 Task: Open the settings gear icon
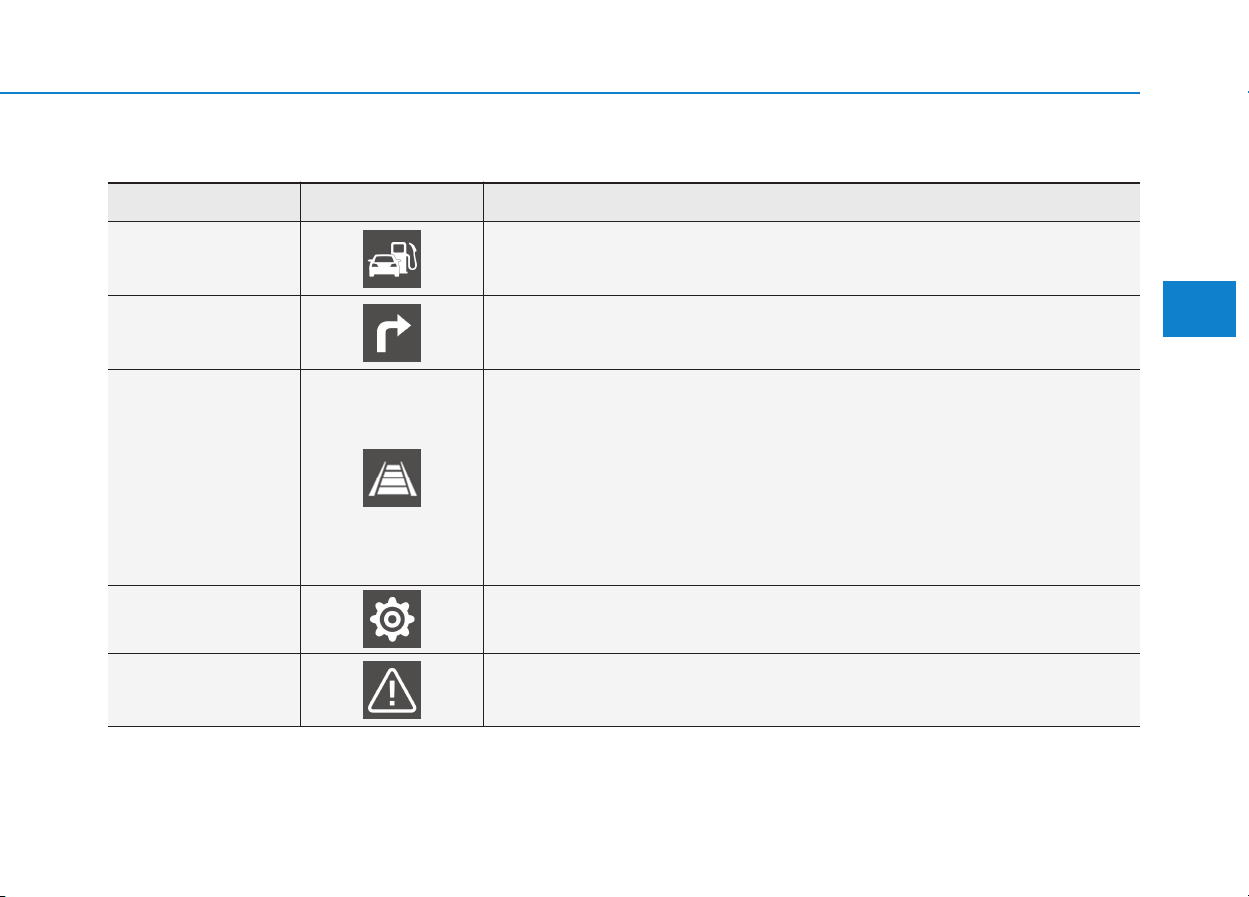(x=391, y=620)
